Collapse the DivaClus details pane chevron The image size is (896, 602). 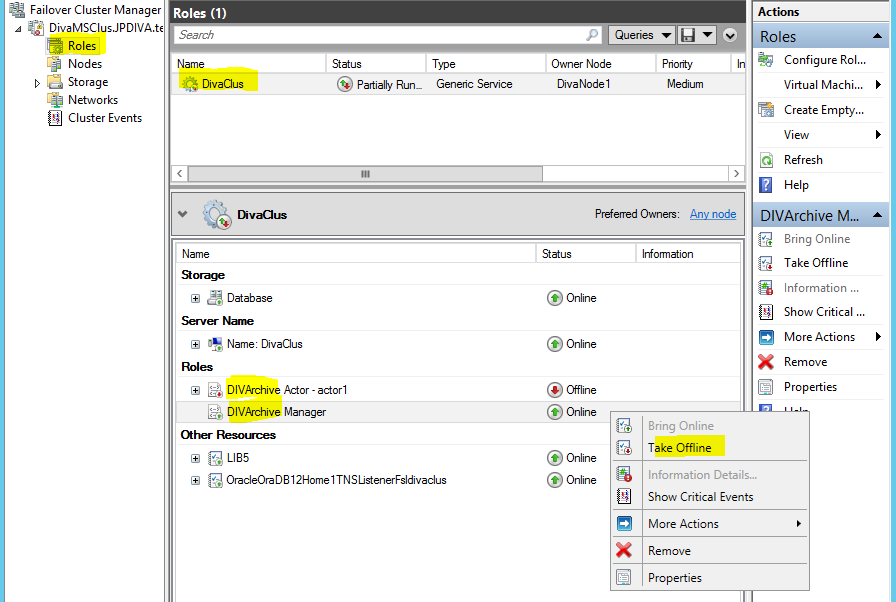[x=182, y=214]
